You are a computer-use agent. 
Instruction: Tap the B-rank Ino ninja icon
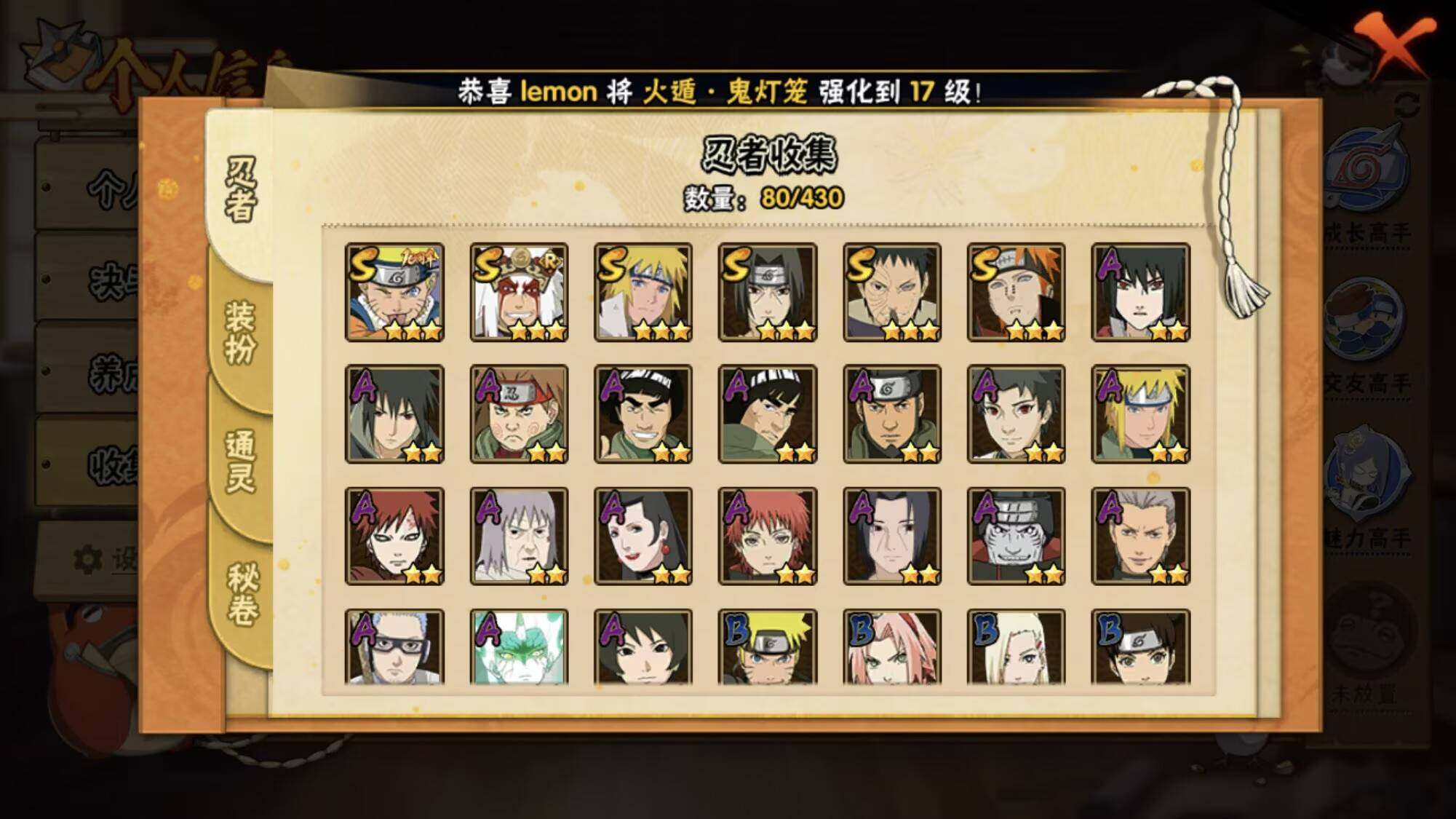point(1016,647)
